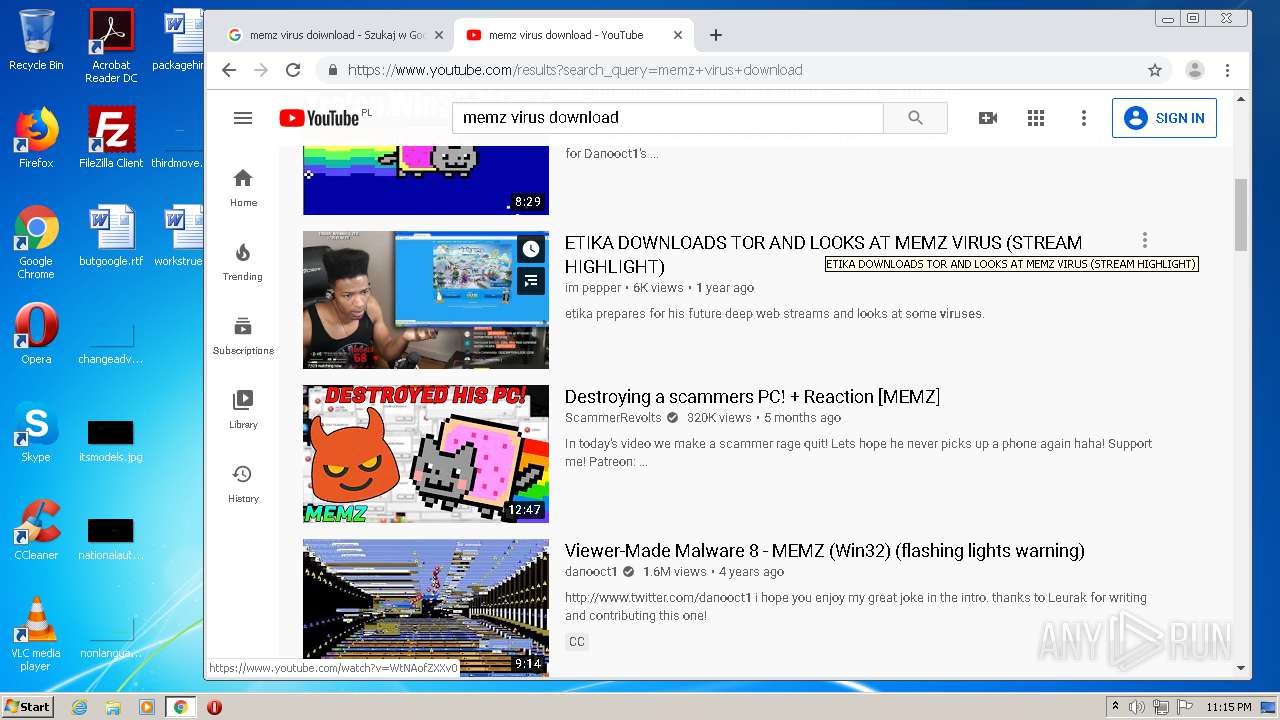
Task: Click Opera taskbar icon
Action: (x=214, y=707)
